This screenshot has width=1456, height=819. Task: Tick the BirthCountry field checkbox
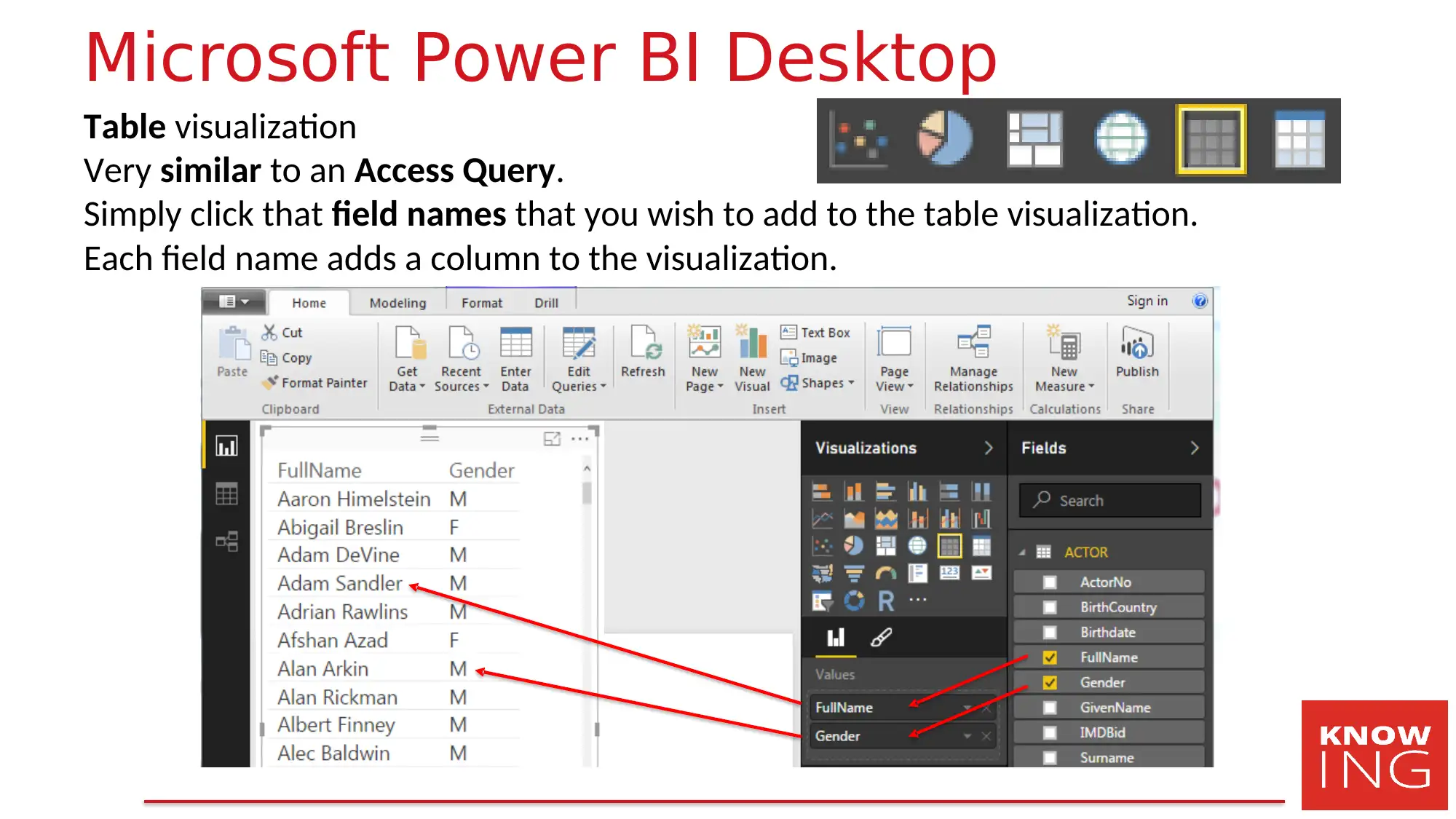(x=1049, y=607)
